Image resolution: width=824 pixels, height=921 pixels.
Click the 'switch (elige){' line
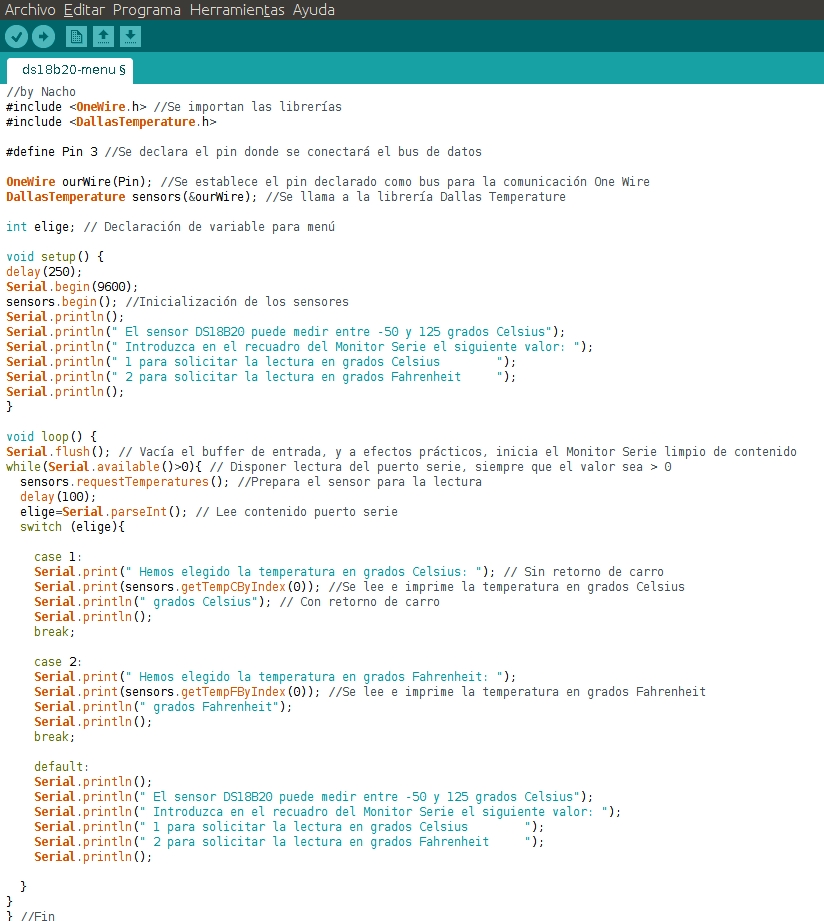(x=72, y=526)
